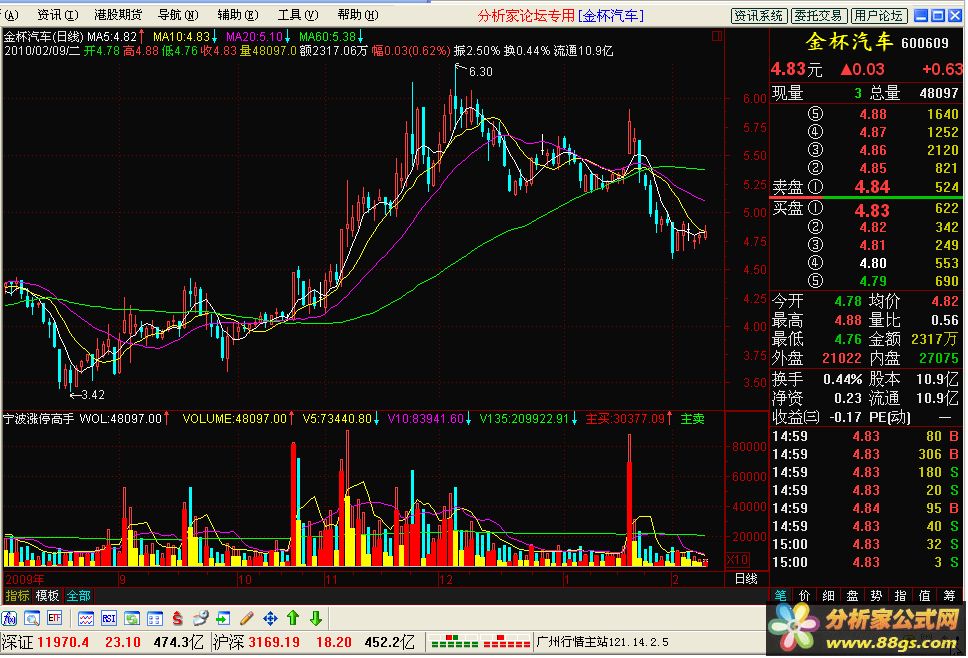The height and width of the screenshot is (658, 968).
Task: Select the 指 indicator tab
Action: click(x=901, y=595)
